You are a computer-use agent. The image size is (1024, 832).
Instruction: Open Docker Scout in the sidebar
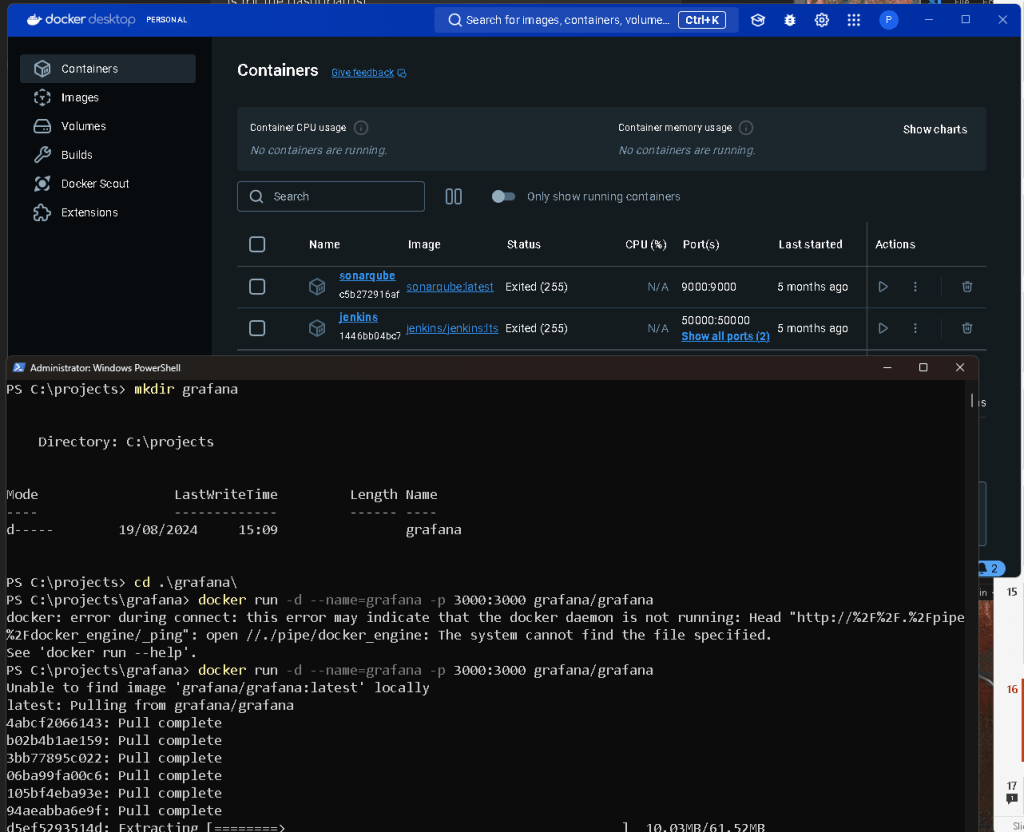click(x=108, y=184)
